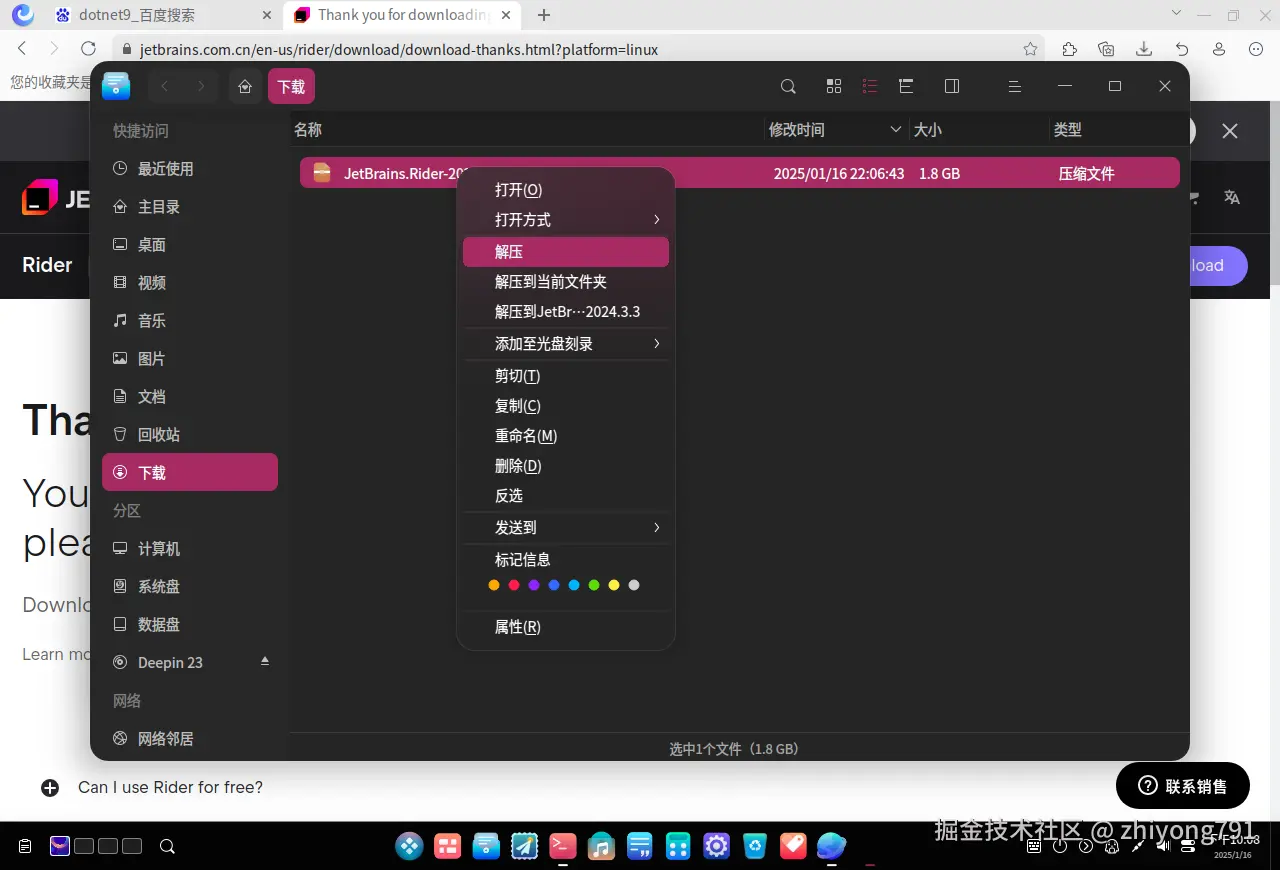This screenshot has height=870, width=1280.
Task: Open Deepin 23 disc in the sidebar
Action: [x=190, y=663]
